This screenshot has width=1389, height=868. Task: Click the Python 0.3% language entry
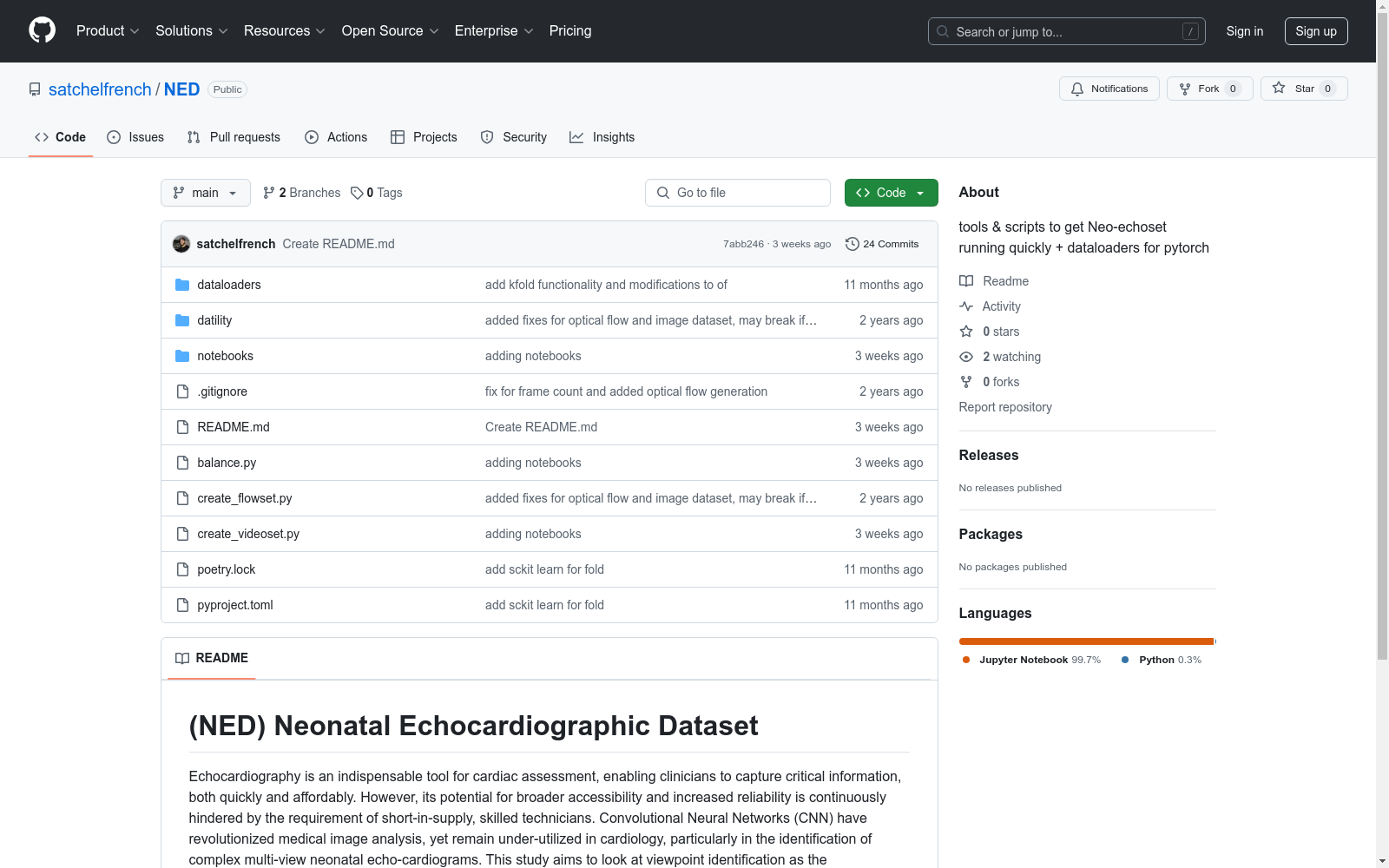point(1162,660)
